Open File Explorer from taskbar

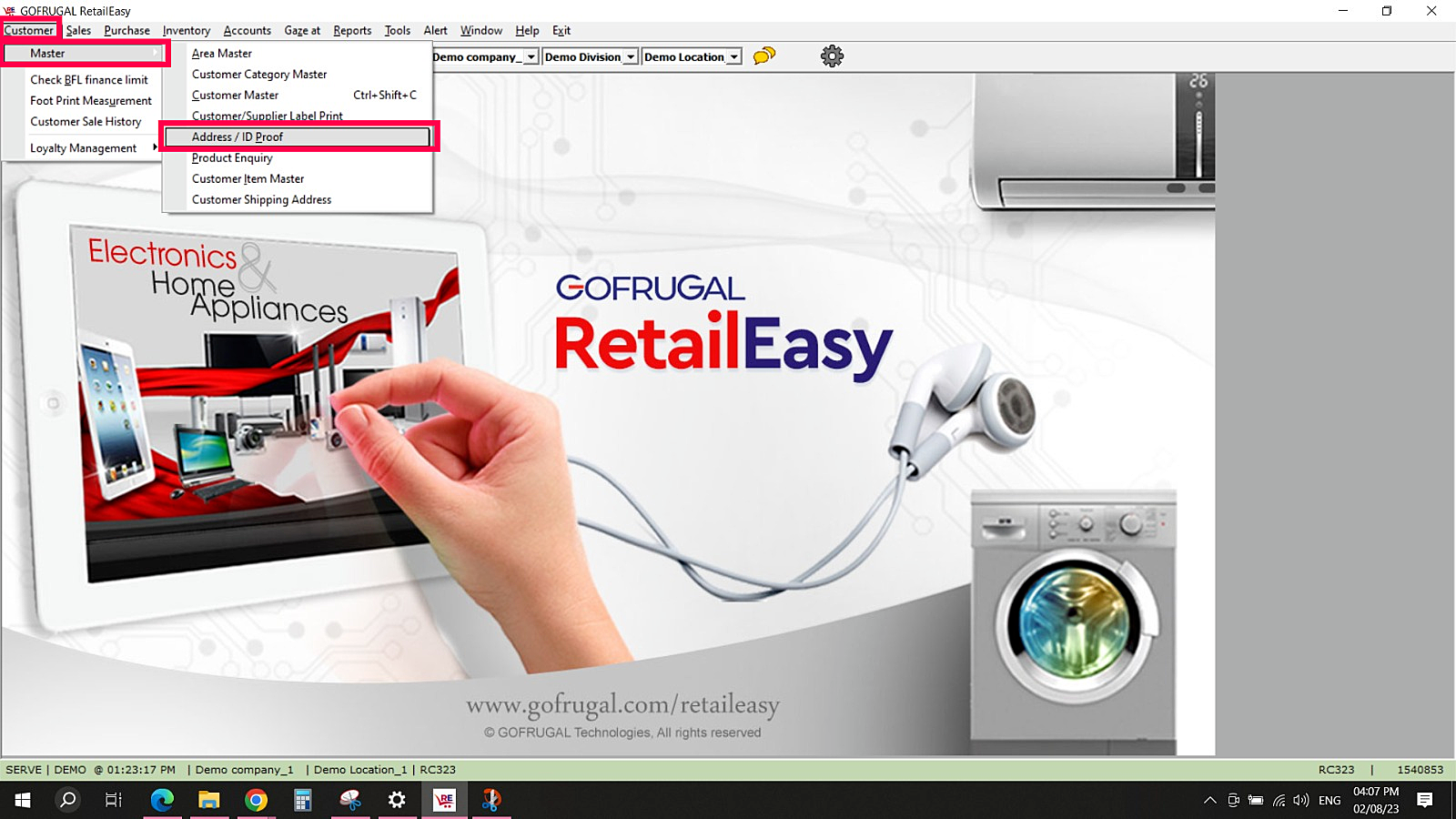209,800
